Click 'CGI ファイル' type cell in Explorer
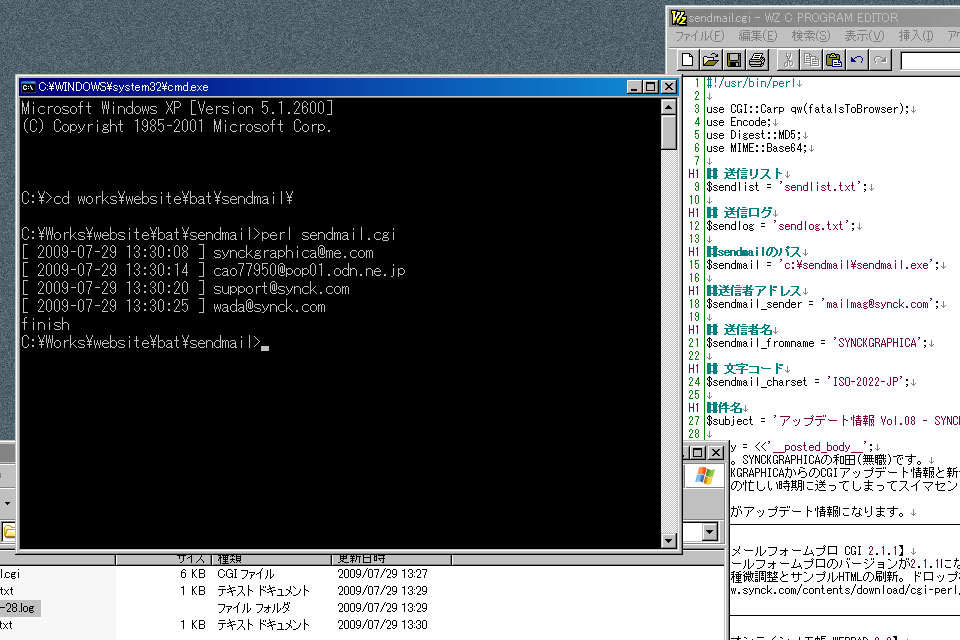960x640 pixels. [x=246, y=574]
